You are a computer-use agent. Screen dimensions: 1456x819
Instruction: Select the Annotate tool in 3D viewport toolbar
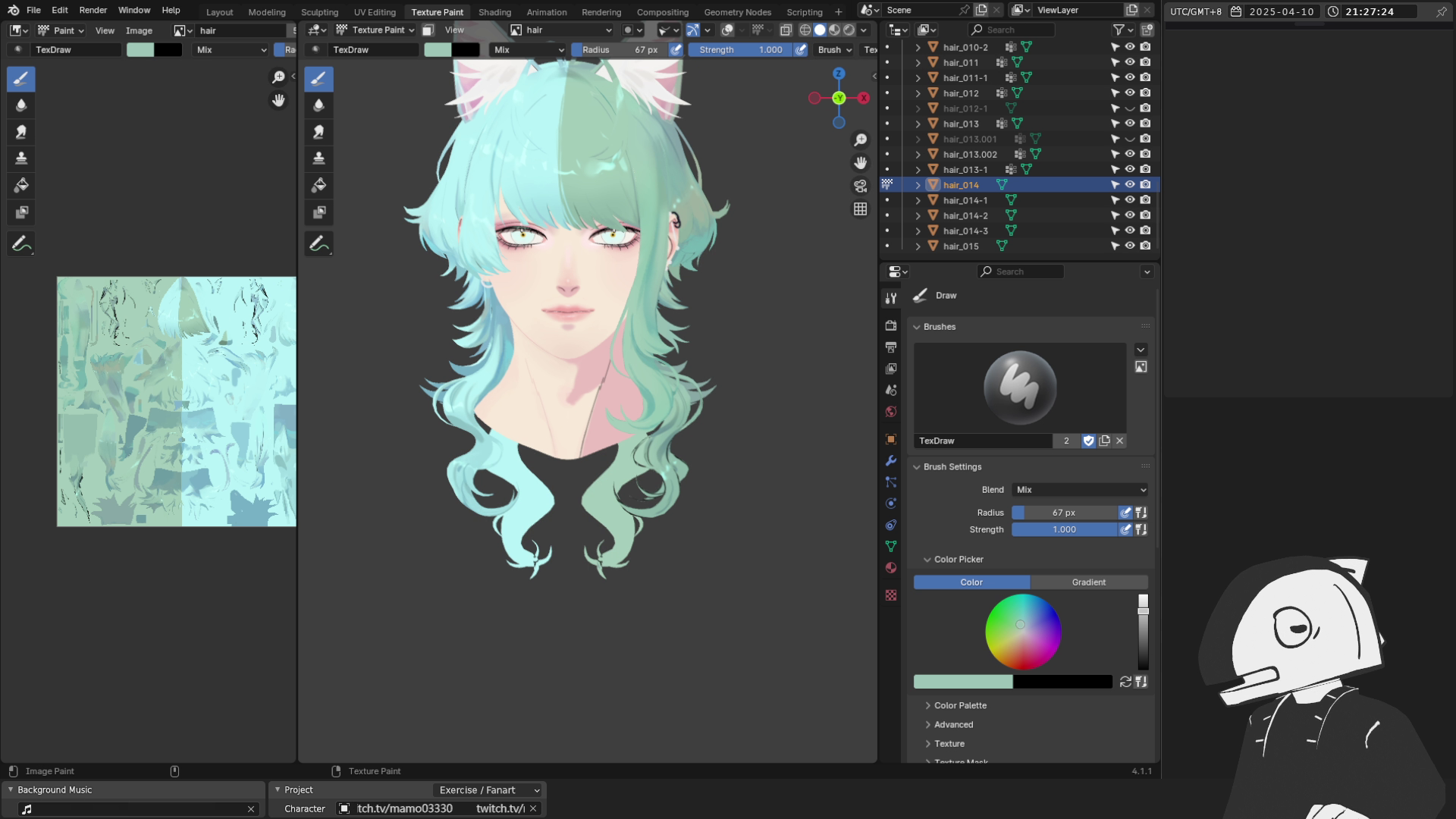point(318,244)
